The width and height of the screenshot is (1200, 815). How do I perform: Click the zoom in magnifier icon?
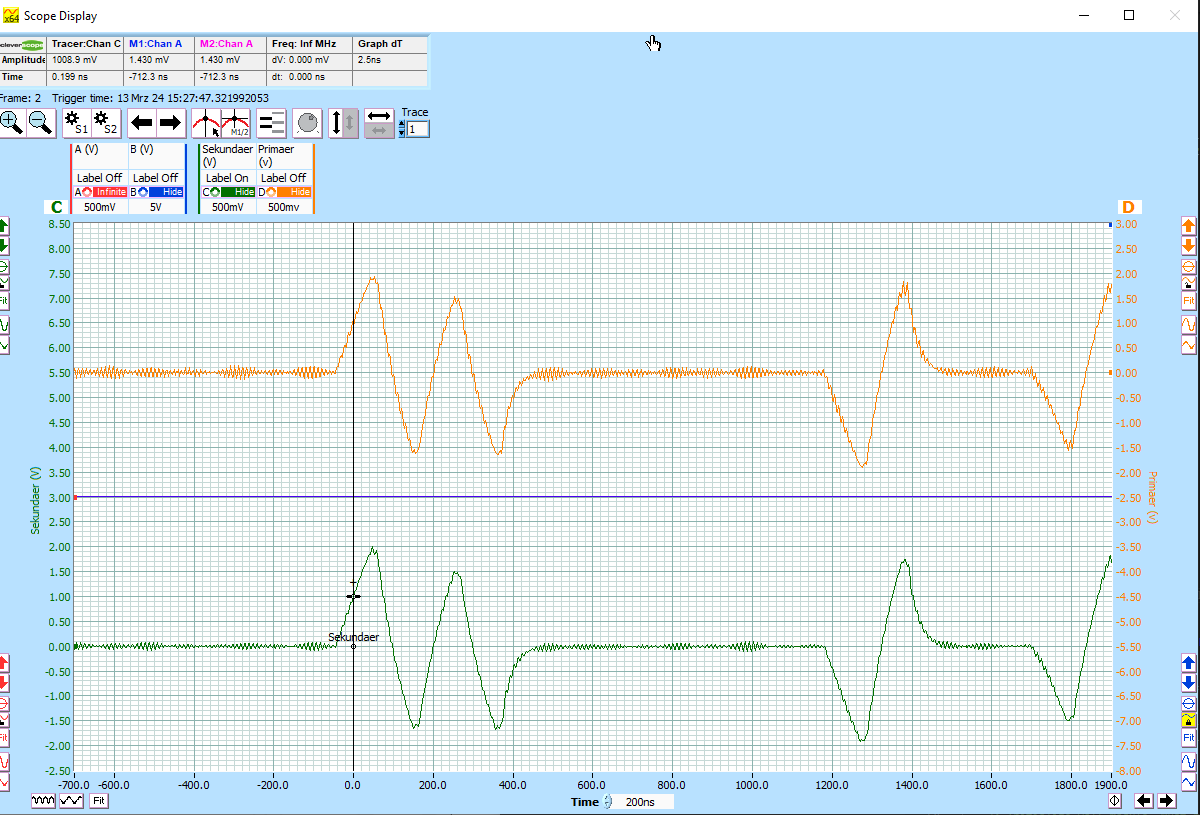pos(11,123)
